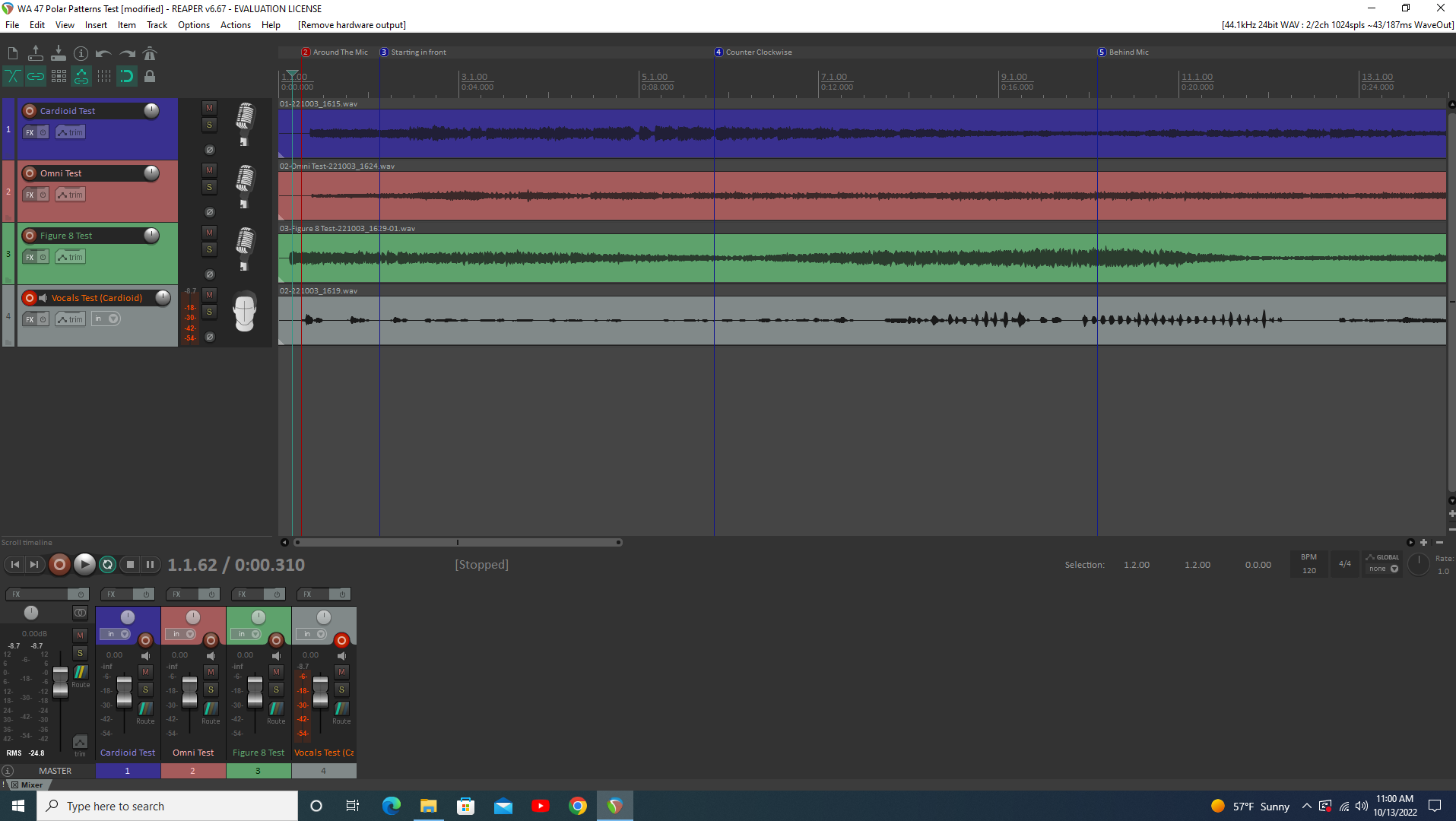Toggle auto-crossfade toolbar icon

(13, 76)
